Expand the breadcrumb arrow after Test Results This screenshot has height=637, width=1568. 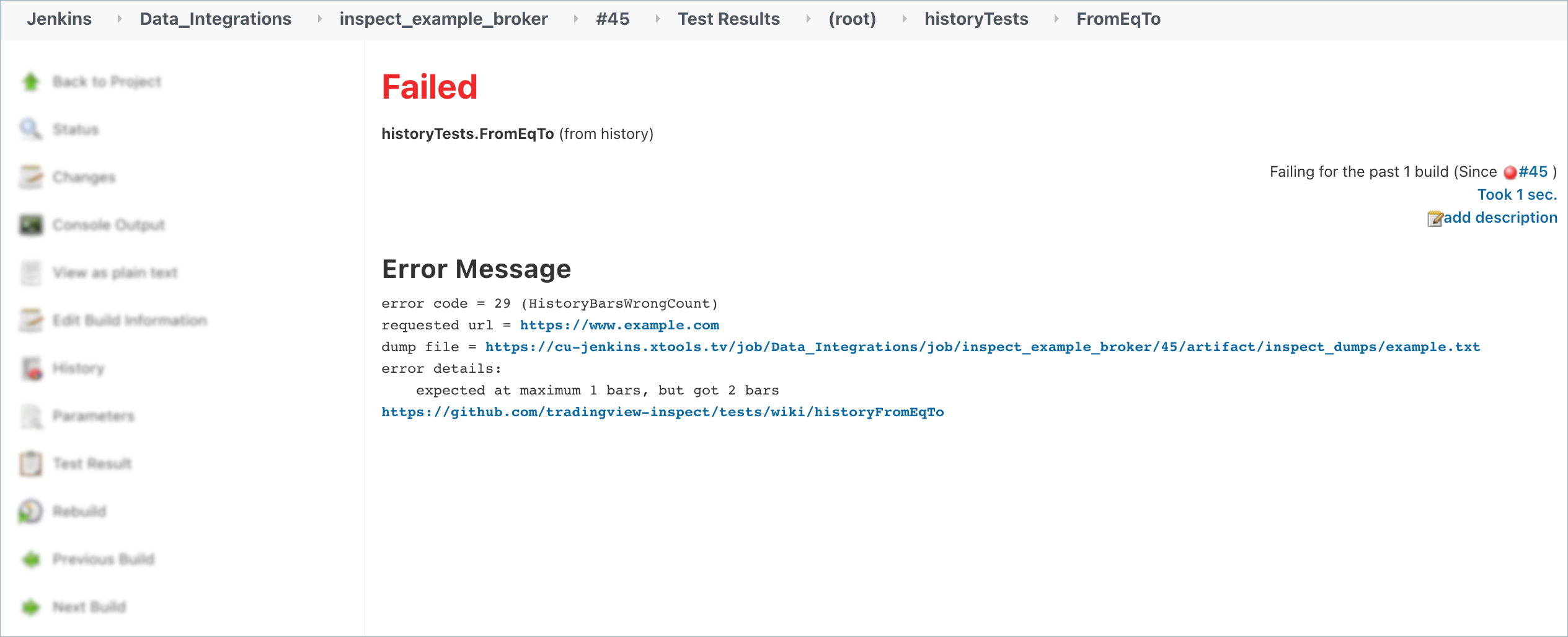click(x=808, y=19)
